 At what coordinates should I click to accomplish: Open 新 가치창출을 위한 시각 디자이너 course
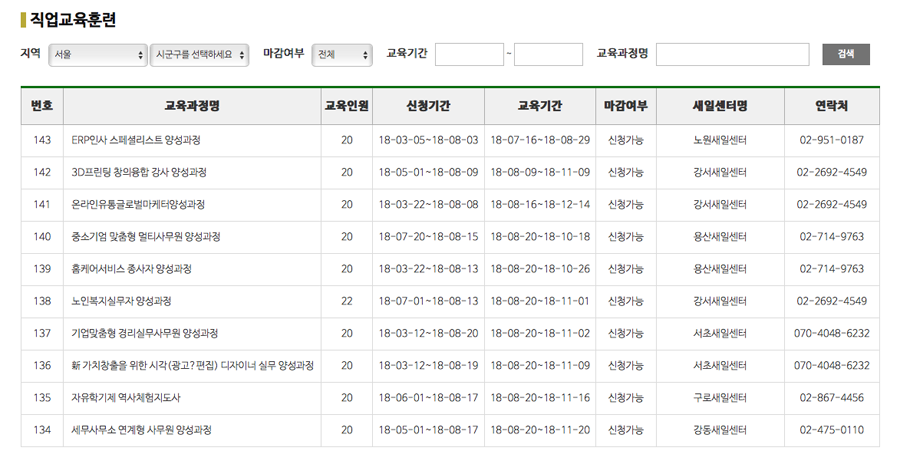click(192, 366)
